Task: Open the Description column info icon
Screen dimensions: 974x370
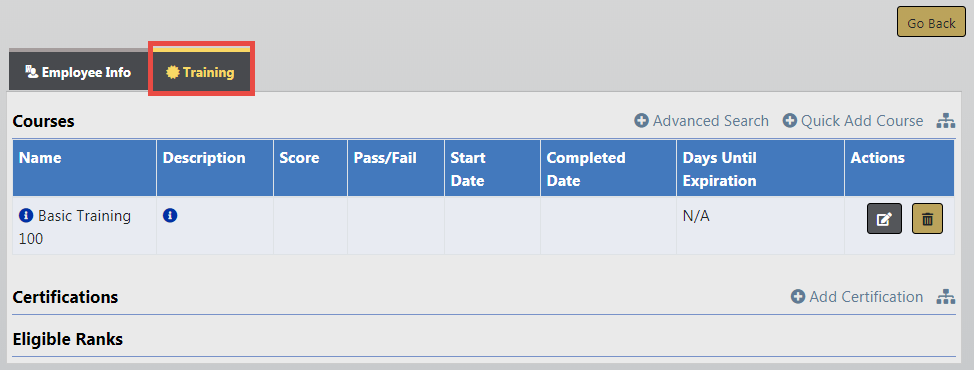Action: [170, 216]
